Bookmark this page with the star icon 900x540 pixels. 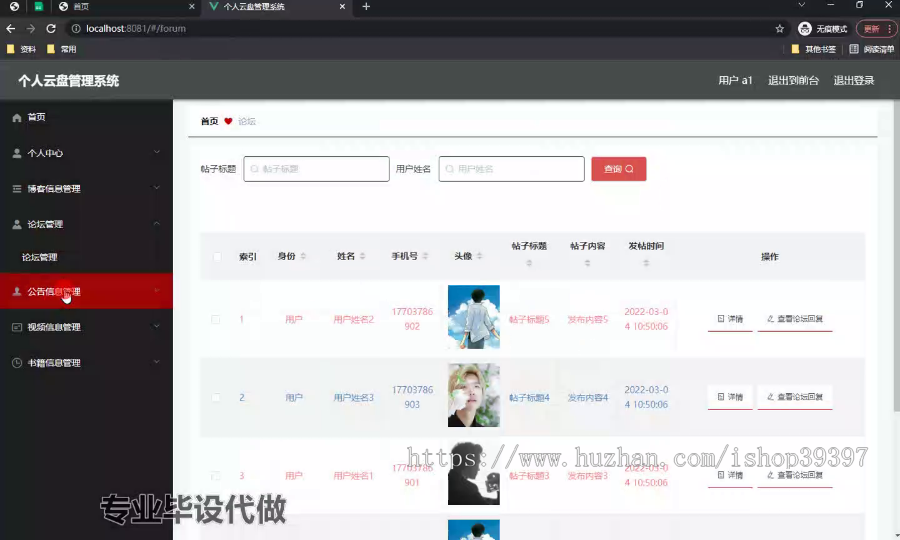779,29
